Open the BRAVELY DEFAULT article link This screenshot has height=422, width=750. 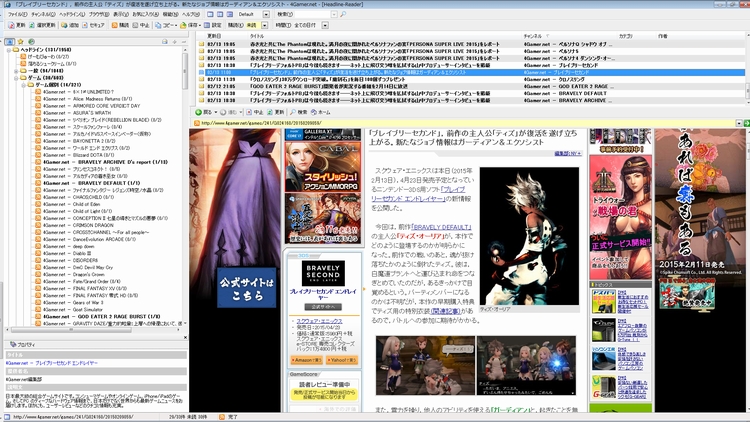pyautogui.click(x=441, y=227)
